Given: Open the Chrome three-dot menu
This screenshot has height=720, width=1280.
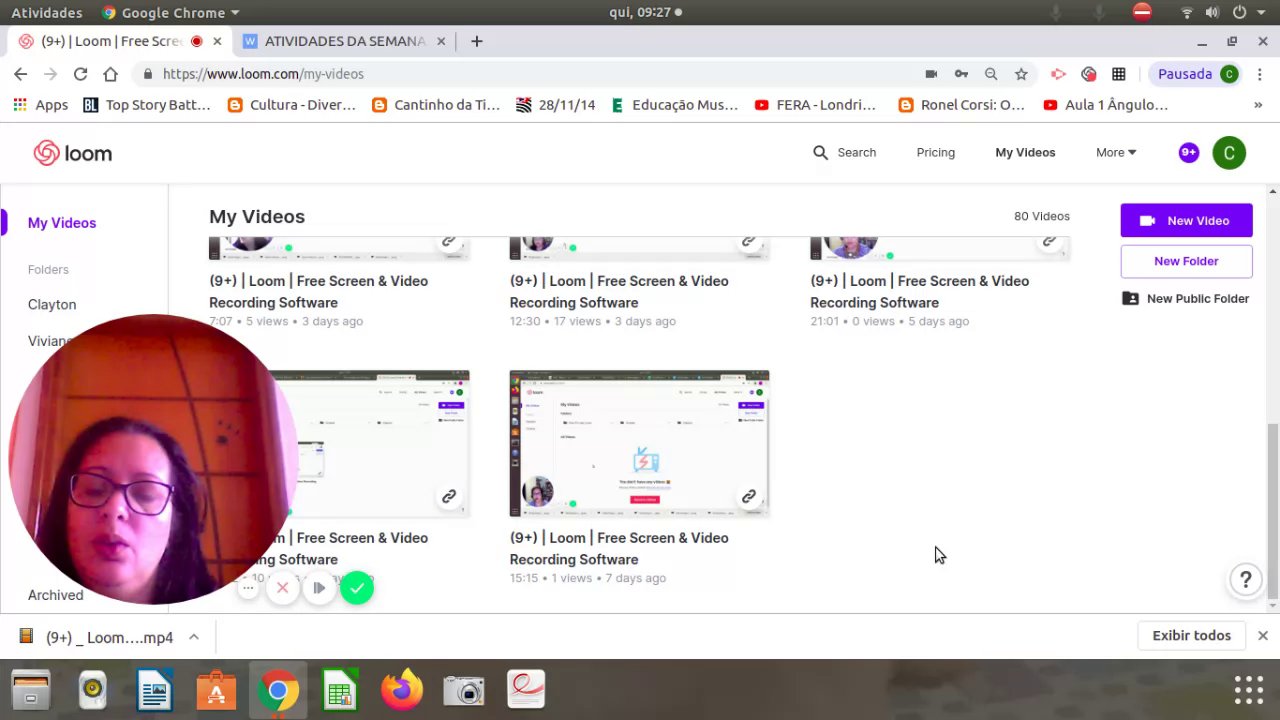Looking at the screenshot, I should pyautogui.click(x=1260, y=74).
